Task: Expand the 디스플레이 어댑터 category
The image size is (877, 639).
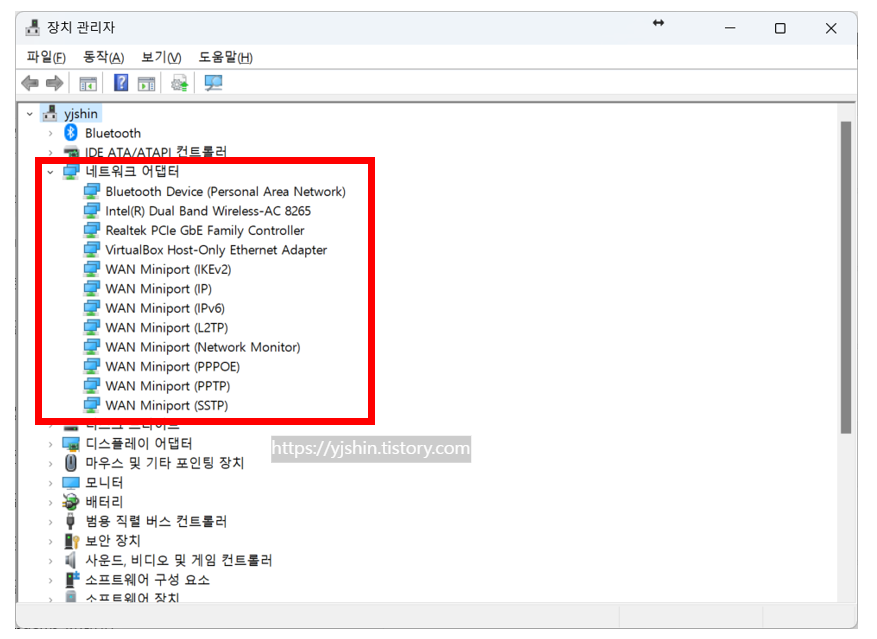Action: (50, 444)
